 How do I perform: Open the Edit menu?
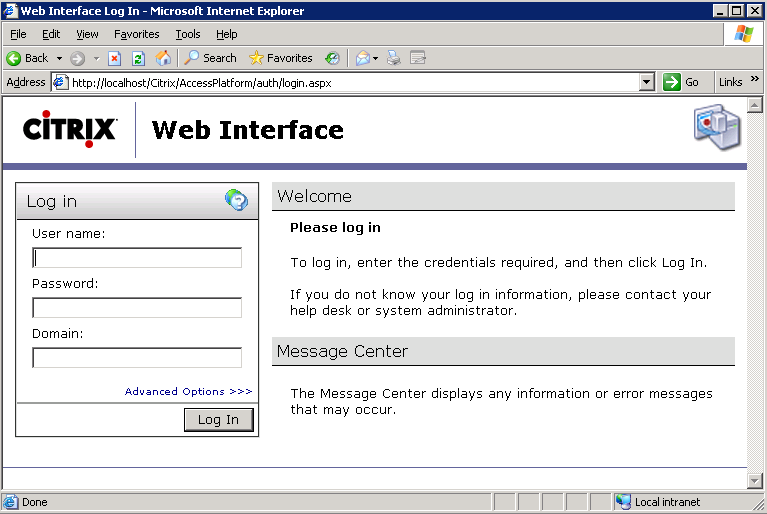[x=51, y=34]
